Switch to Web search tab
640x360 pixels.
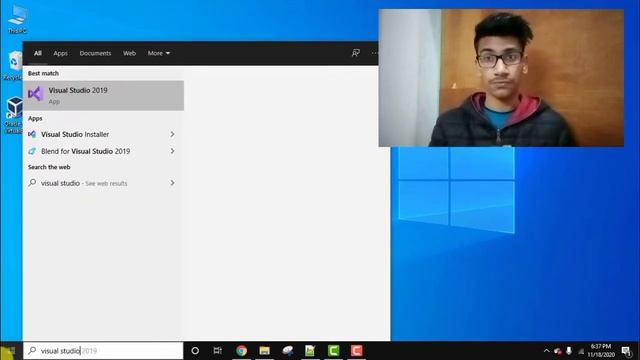click(x=129, y=53)
